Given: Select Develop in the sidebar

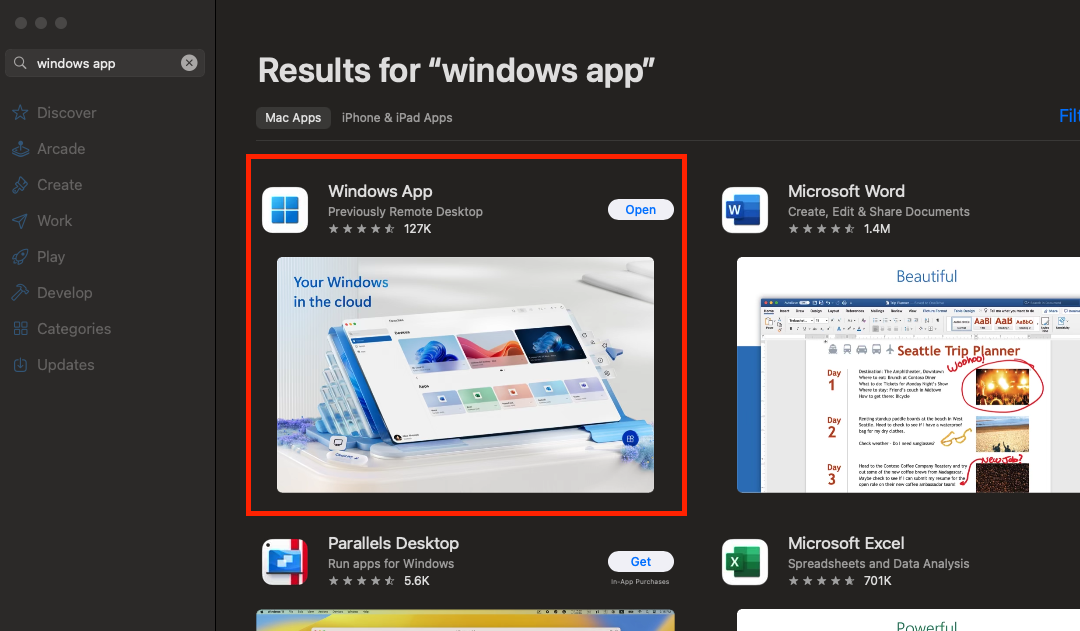Looking at the screenshot, I should [x=65, y=293].
